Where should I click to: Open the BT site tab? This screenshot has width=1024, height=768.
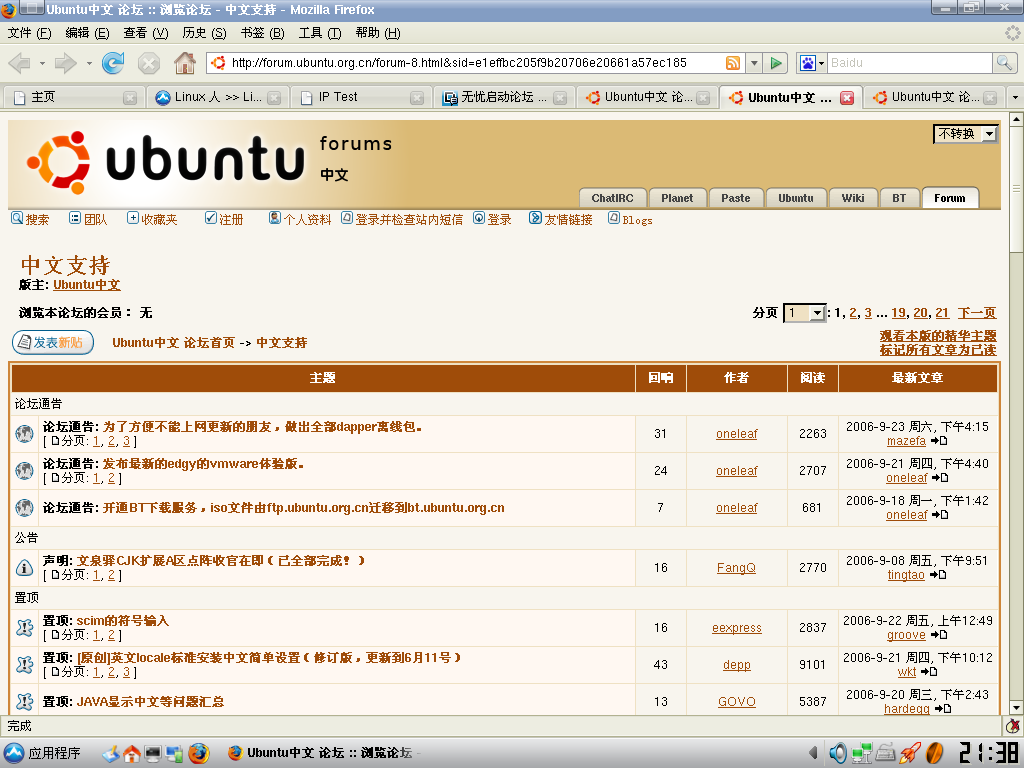[x=899, y=198]
